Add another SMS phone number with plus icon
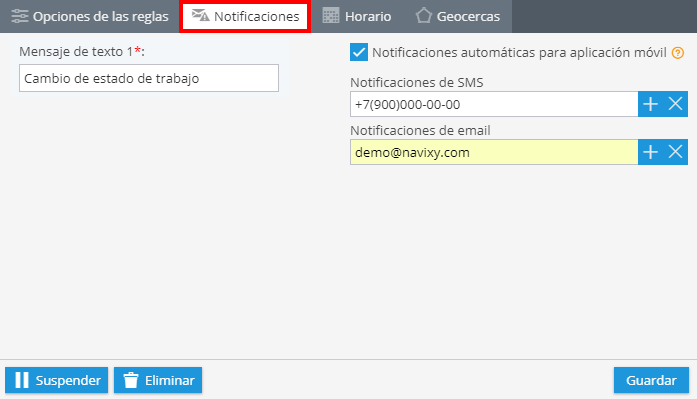The height and width of the screenshot is (399, 697). coord(650,104)
